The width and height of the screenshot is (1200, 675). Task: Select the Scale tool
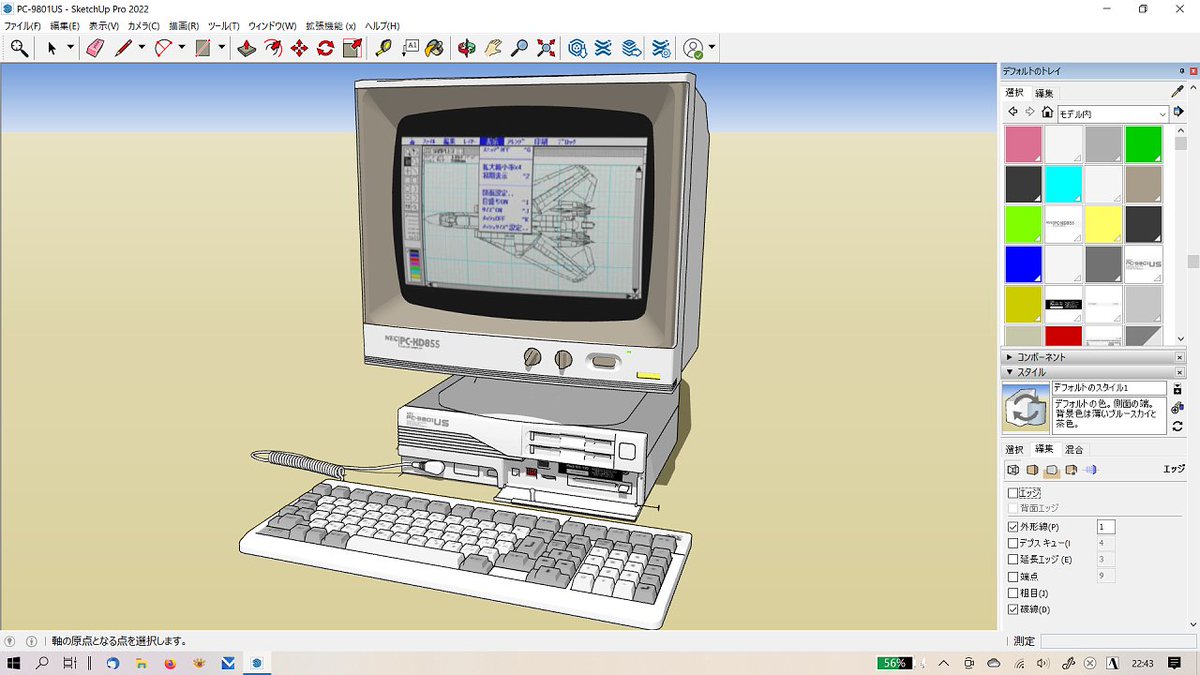352,47
